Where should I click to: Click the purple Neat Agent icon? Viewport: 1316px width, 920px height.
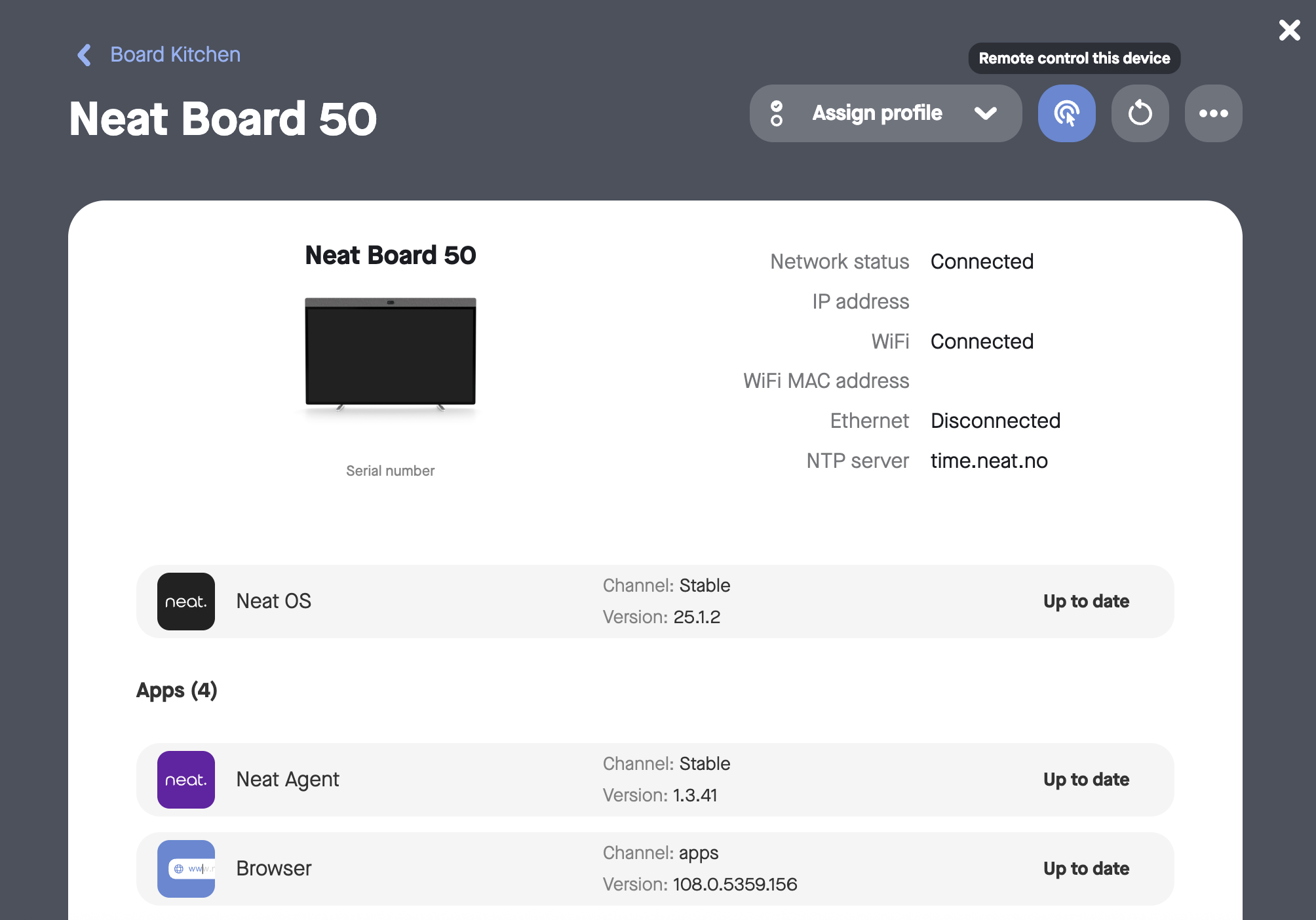coord(186,780)
